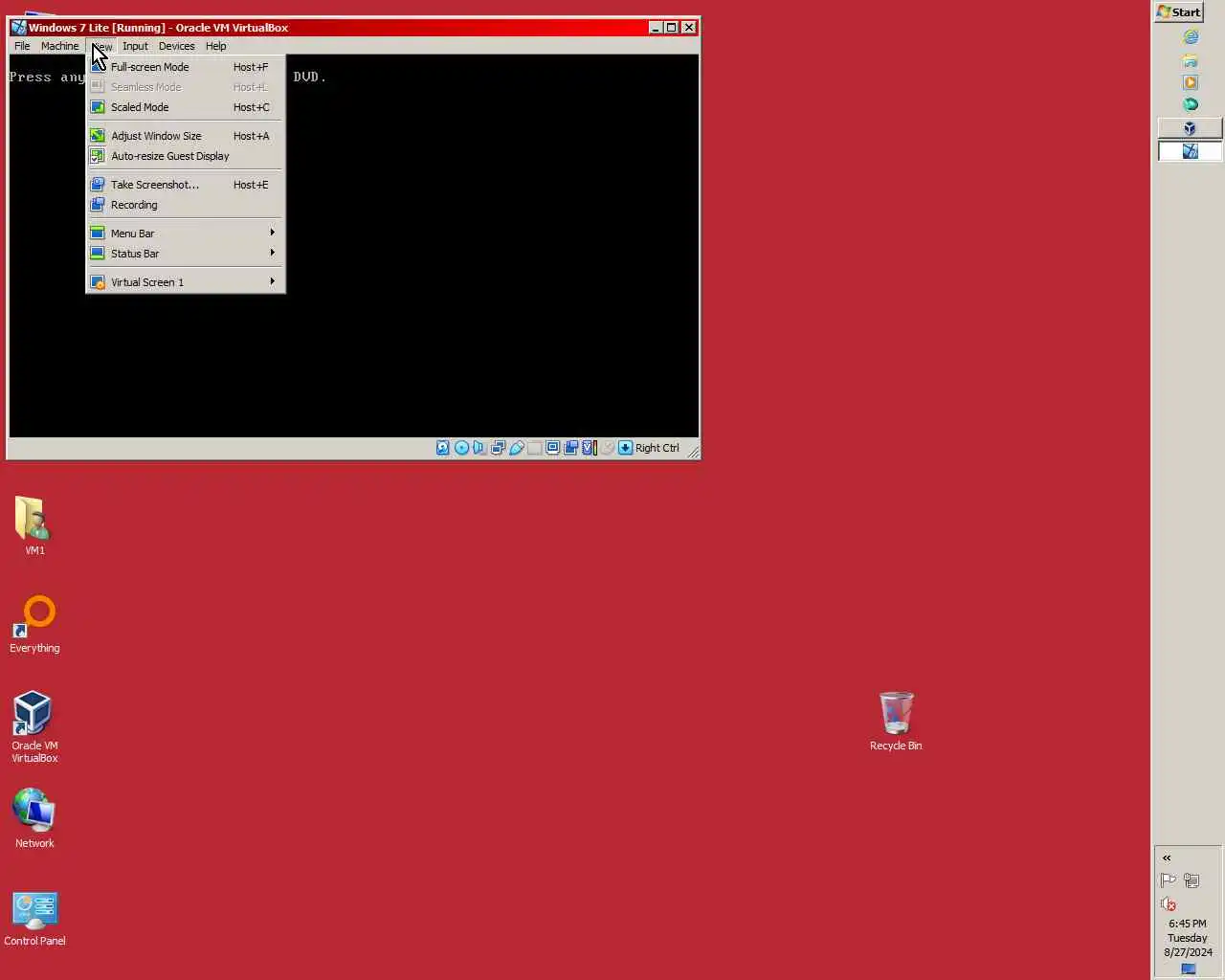Click the Show Desktop button in taskbar

(x=1189, y=969)
